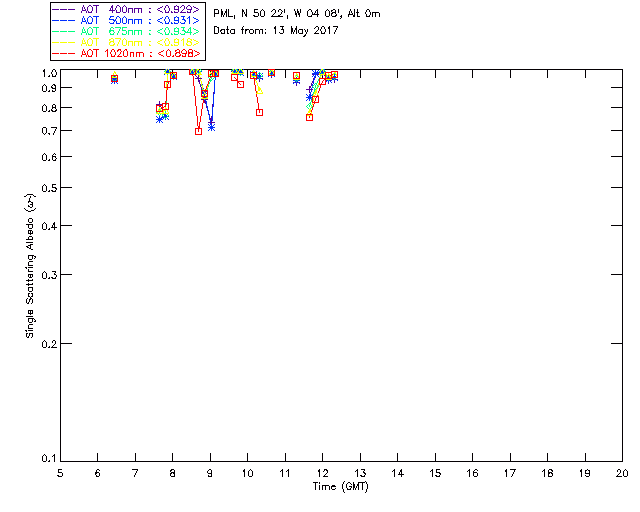The height and width of the screenshot is (512, 640).
Task: Click the blue asterisk at the bottom of the dip just after 9
Action: [211, 127]
